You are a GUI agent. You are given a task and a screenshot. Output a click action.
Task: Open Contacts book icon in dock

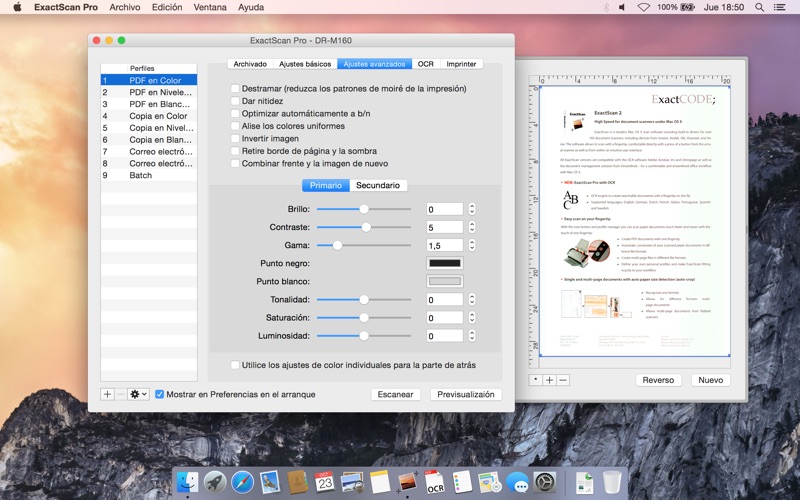point(297,482)
